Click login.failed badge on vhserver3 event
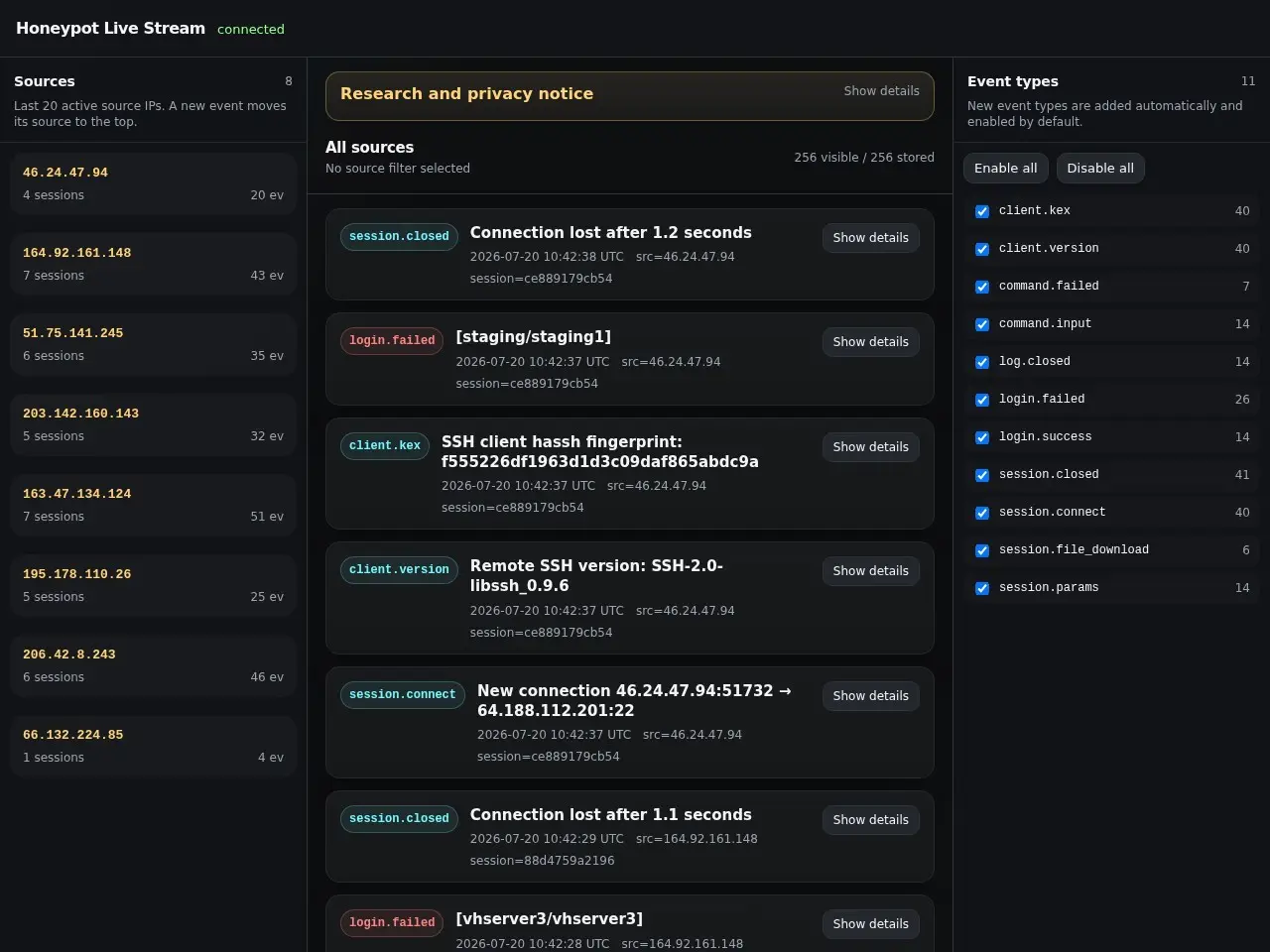 [x=392, y=923]
